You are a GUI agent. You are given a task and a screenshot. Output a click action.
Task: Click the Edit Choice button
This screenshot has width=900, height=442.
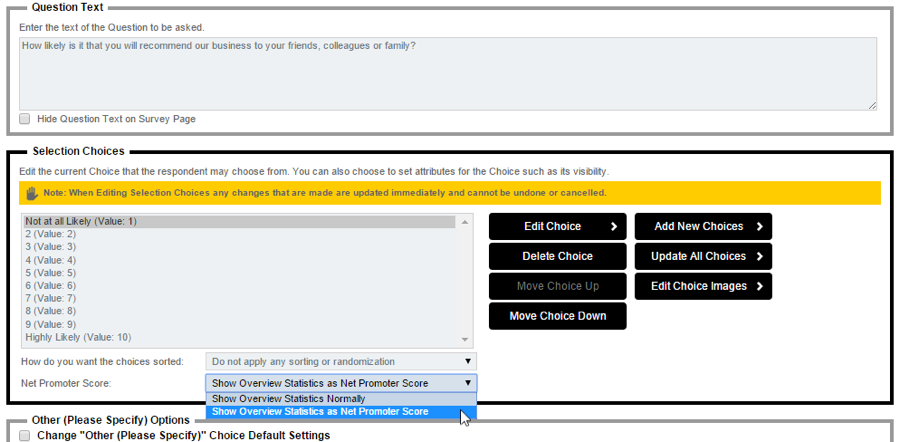(557, 226)
